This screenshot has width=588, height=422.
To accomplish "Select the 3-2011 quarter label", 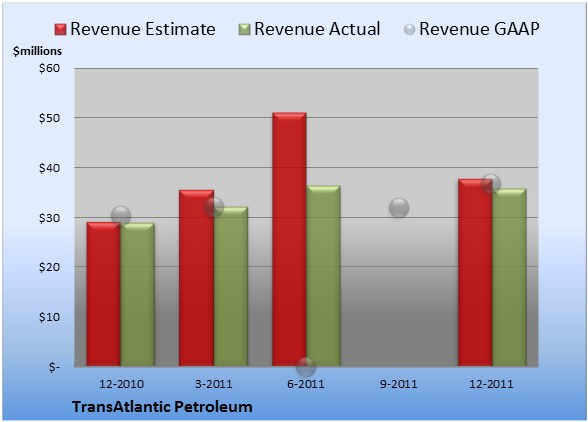I will [214, 384].
